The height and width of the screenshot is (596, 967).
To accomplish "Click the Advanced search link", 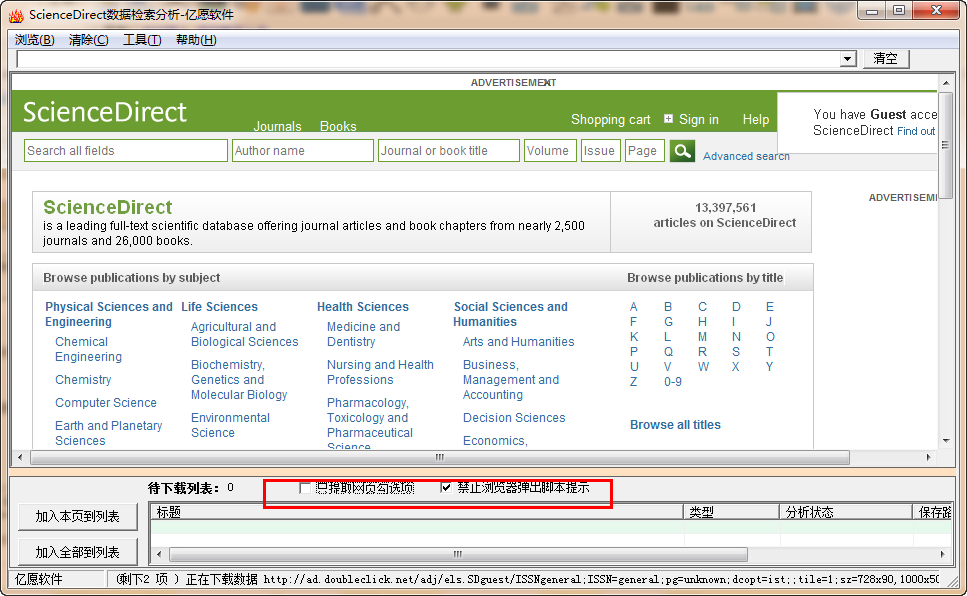I will (x=746, y=156).
